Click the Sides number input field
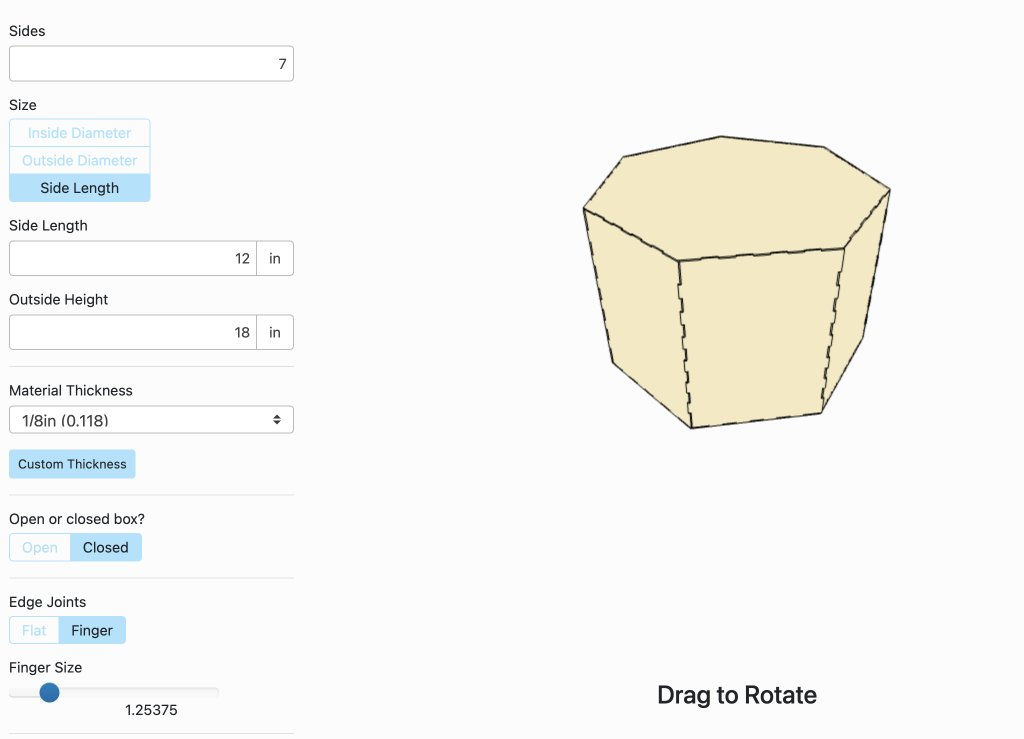Screen dimensions: 1024x739 point(151,64)
